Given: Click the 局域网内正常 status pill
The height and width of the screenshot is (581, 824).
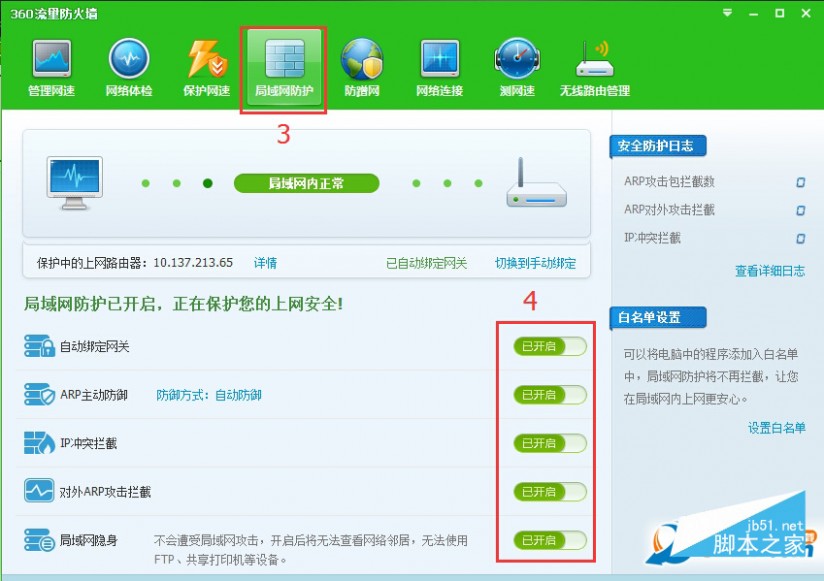Looking at the screenshot, I should click(306, 183).
